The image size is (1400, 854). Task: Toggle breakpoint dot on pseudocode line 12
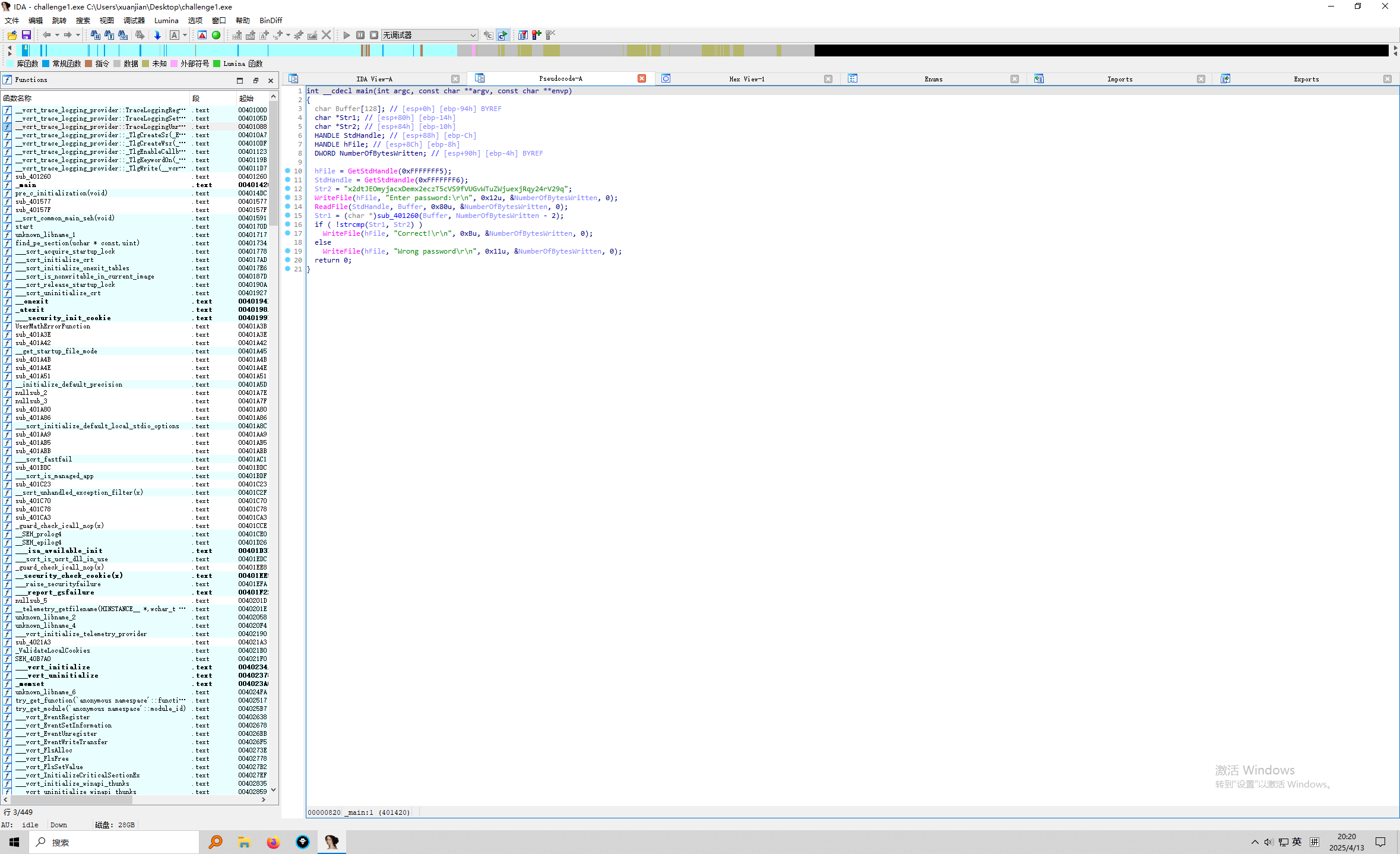tap(288, 189)
